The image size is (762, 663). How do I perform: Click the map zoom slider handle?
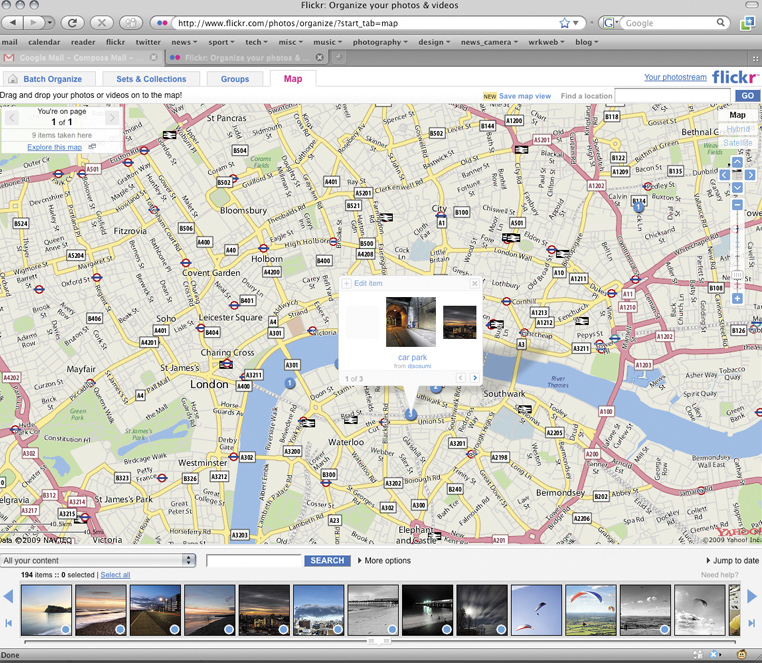tap(737, 275)
